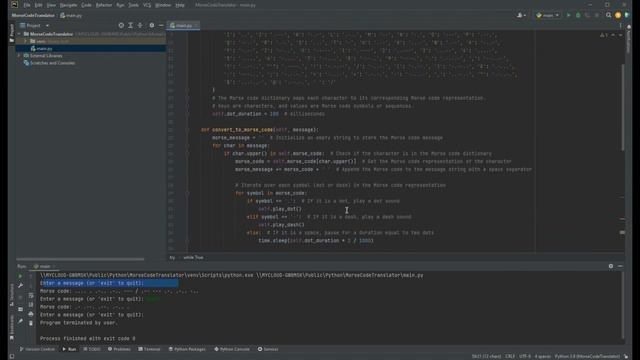
Task: Rerun main with green arrow in Run panel
Action: (20, 276)
